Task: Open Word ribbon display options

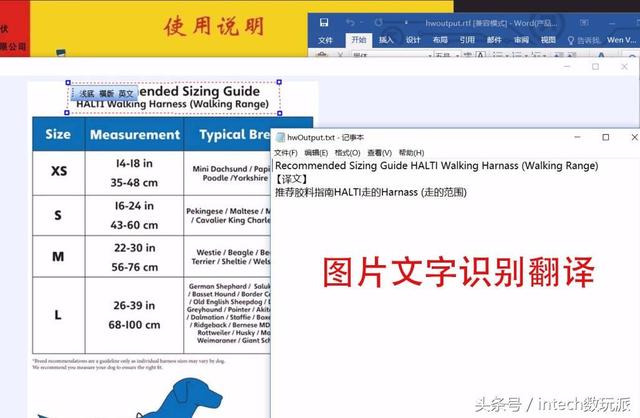Action: click(584, 22)
